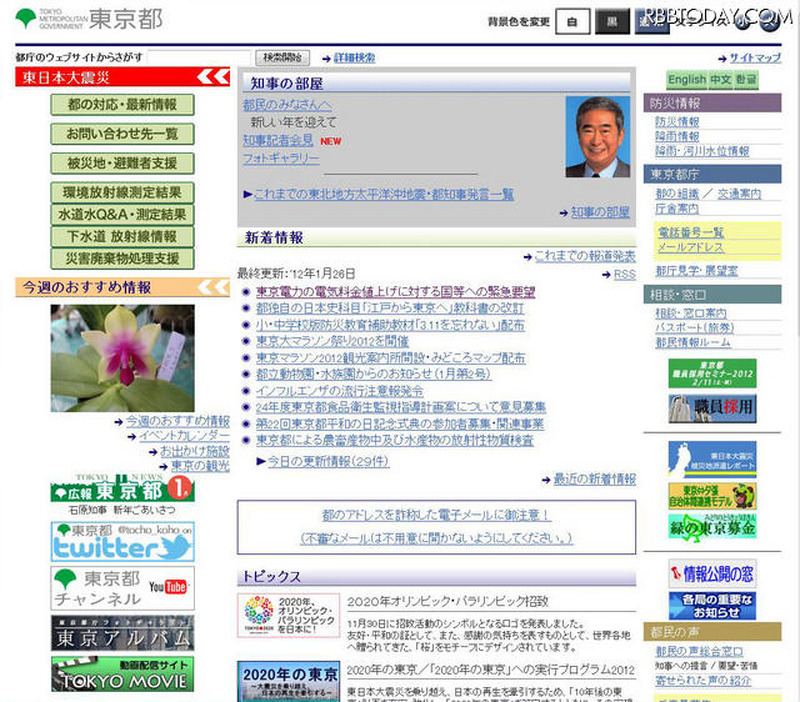Viewport: 800px width, 702px height.
Task: Select the 中文 language tab
Action: click(721, 79)
